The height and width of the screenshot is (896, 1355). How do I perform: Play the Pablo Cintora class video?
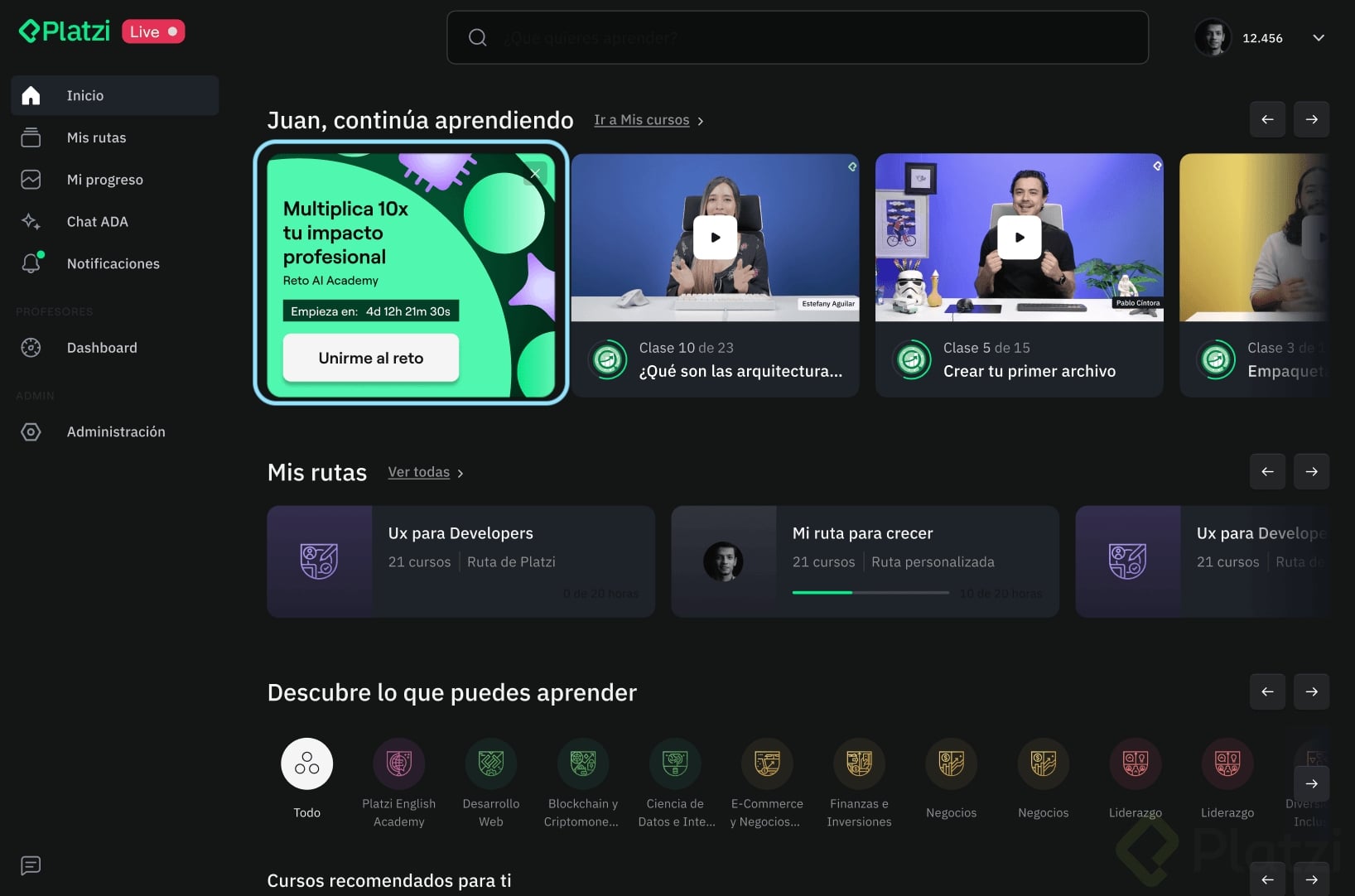coord(1020,237)
